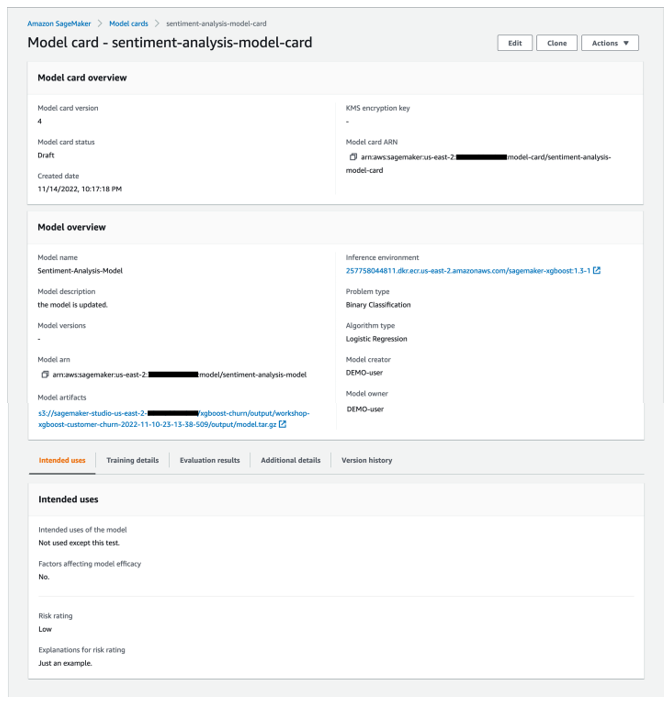The height and width of the screenshot is (703, 672).
Task: Open the sagemaker-xgboost inference environment link
Action: (x=468, y=271)
